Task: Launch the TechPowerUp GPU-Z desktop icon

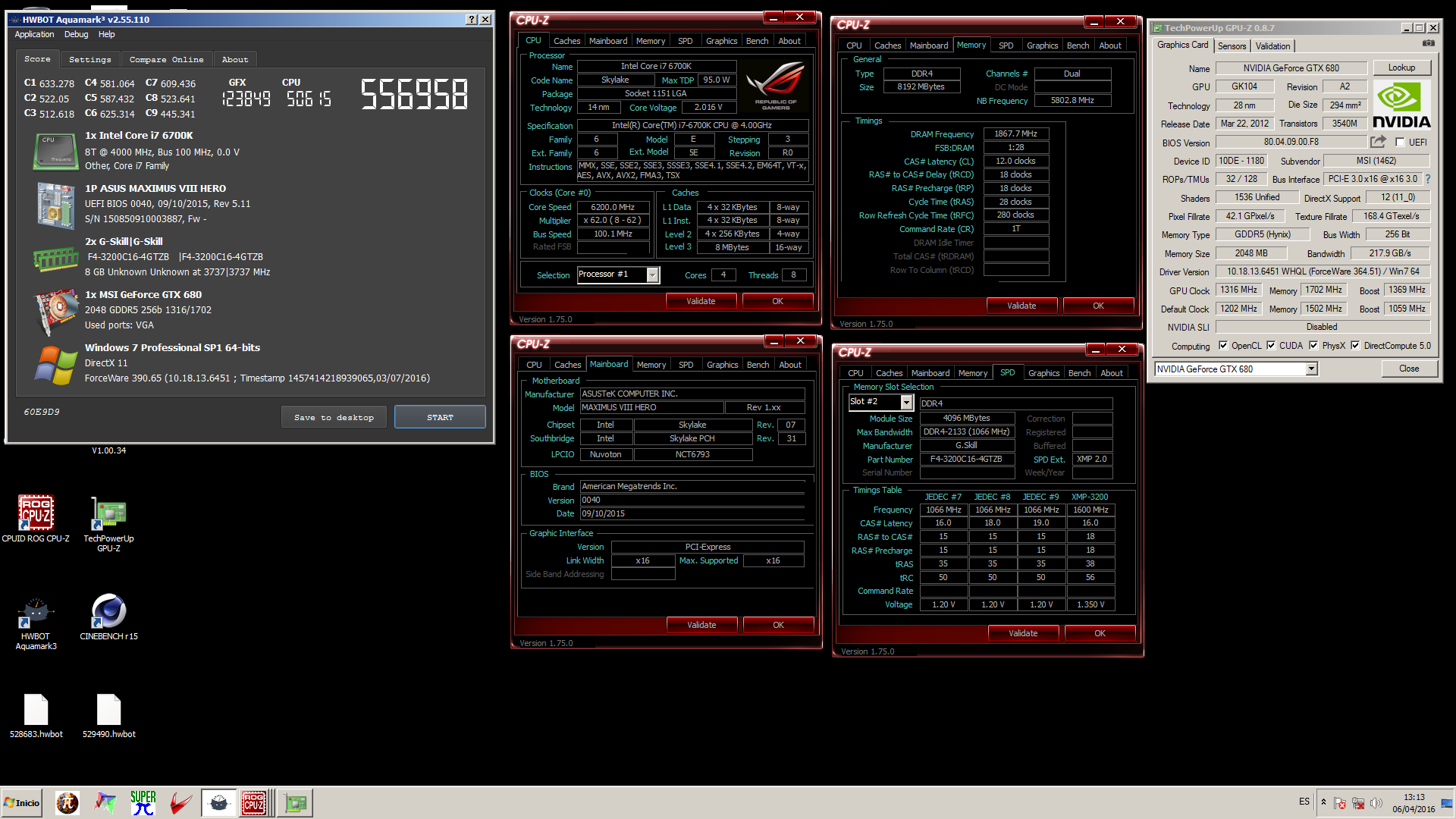Action: point(108,524)
